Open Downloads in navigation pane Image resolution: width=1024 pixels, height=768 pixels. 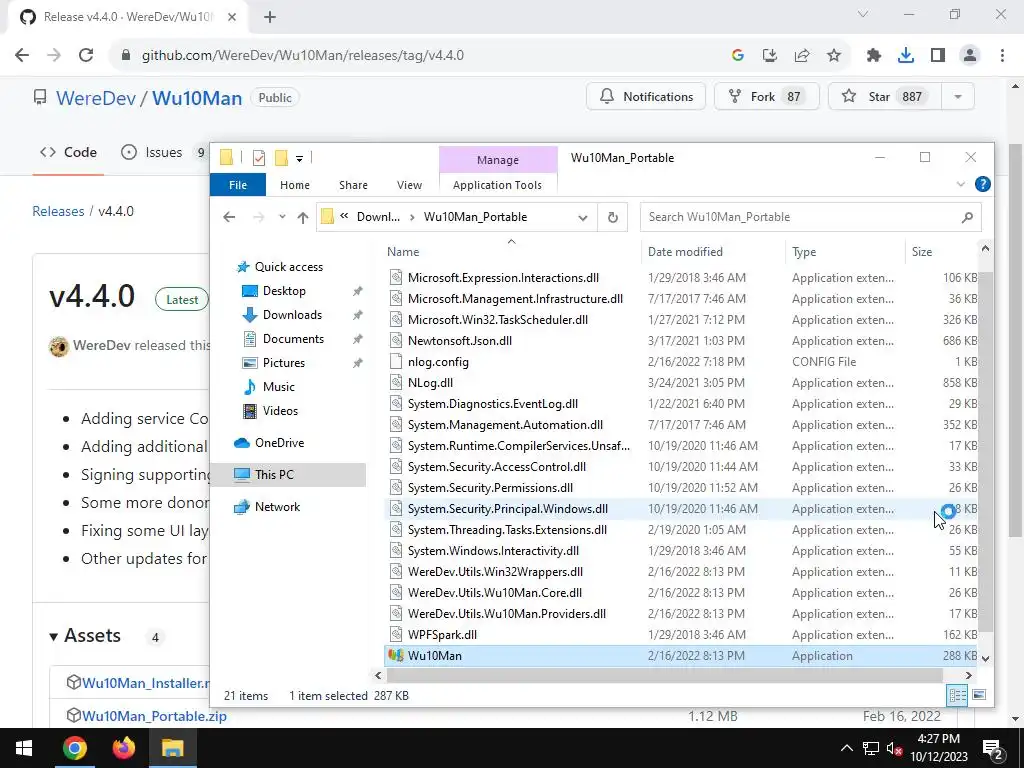(x=292, y=315)
